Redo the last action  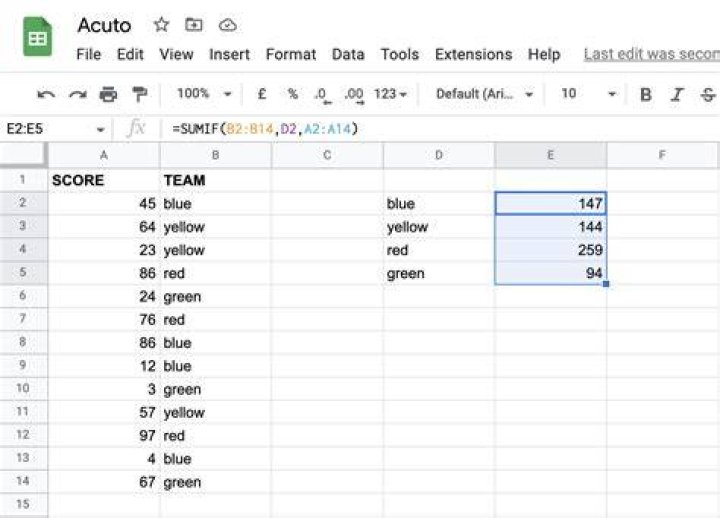tap(78, 95)
